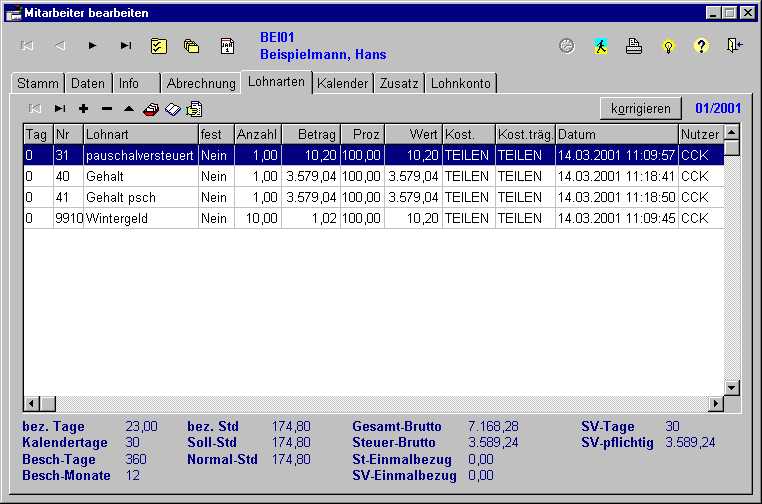The image size is (762, 504).
Task: Click the light bulb tip icon
Action: 667,46
